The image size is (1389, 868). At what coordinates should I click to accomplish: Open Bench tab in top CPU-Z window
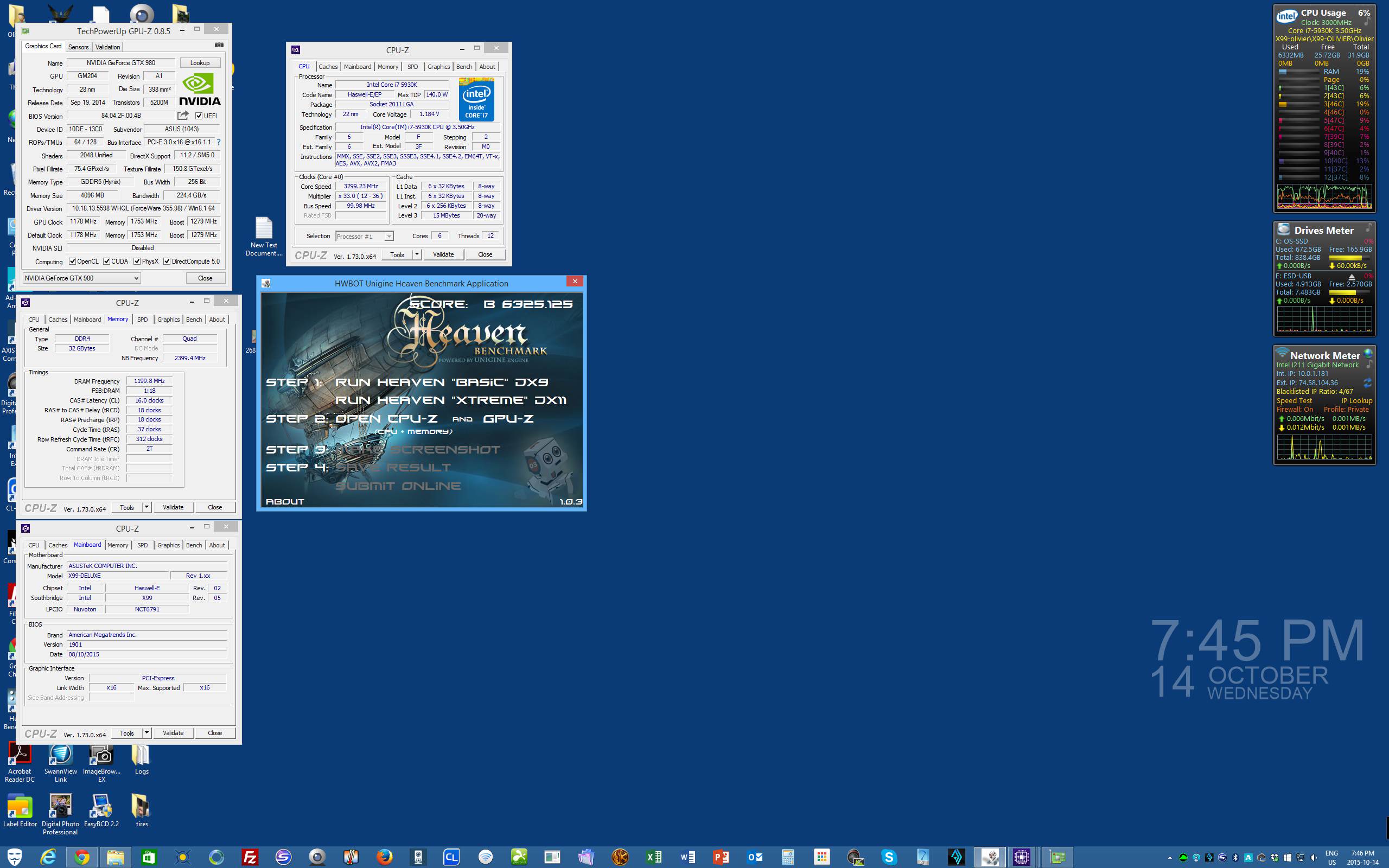(x=464, y=67)
